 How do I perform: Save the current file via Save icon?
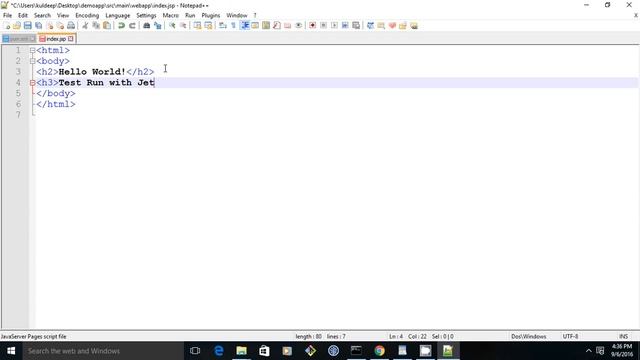pos(27,26)
